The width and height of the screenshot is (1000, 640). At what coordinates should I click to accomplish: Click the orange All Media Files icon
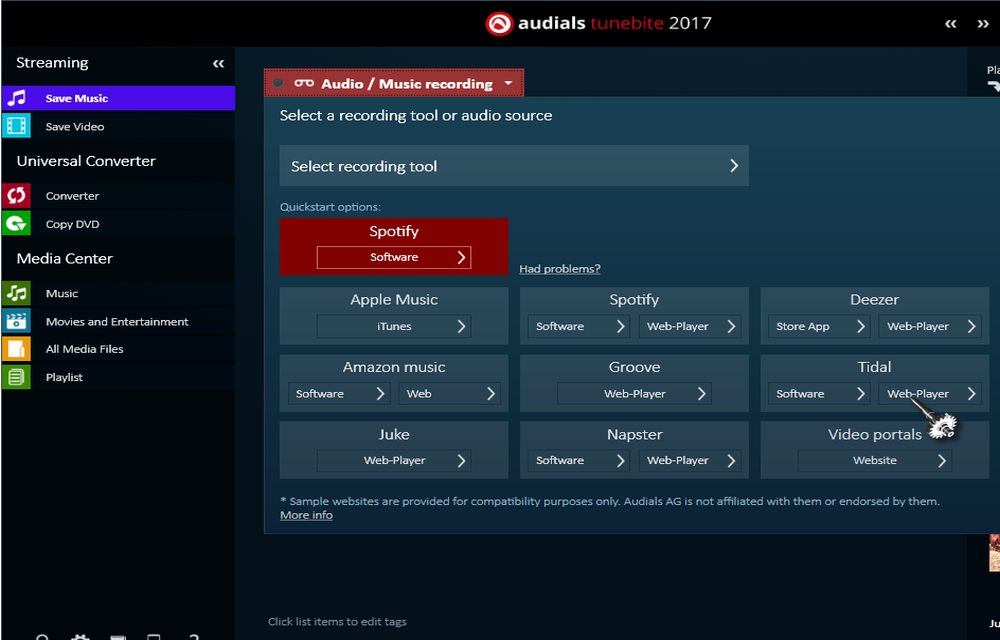16,349
